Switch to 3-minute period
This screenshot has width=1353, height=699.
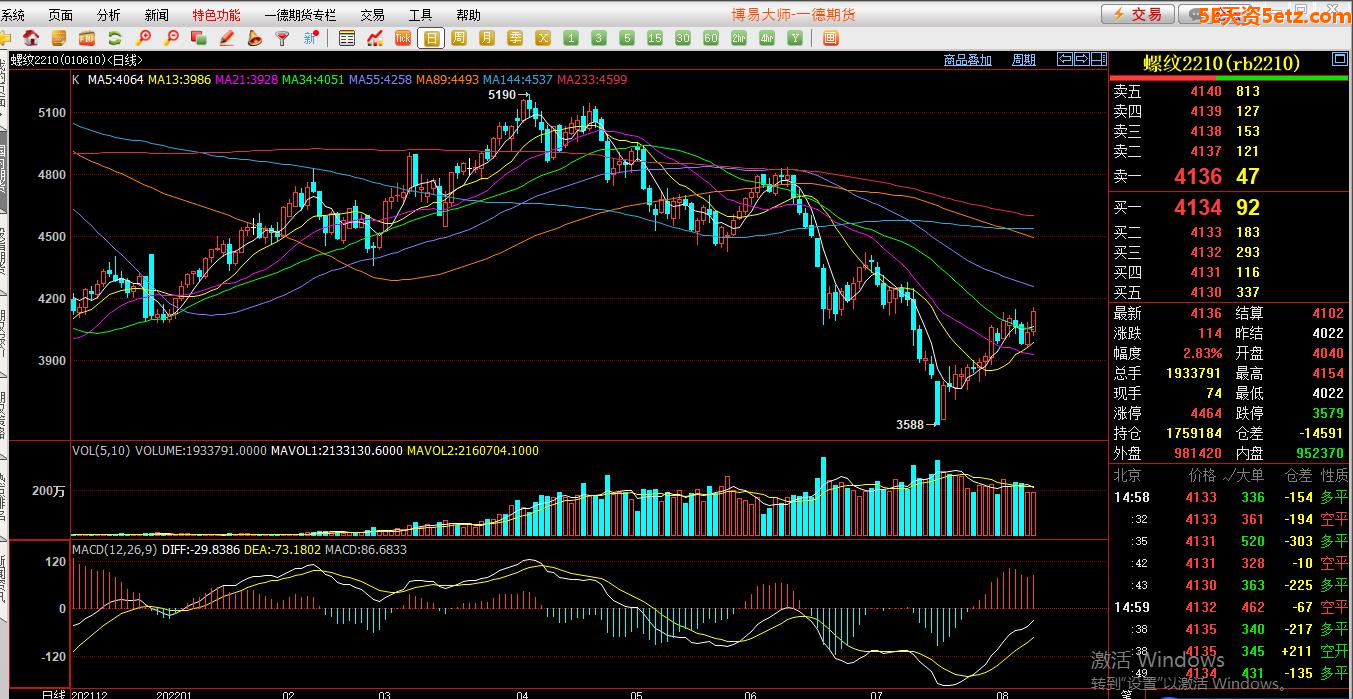pos(599,38)
